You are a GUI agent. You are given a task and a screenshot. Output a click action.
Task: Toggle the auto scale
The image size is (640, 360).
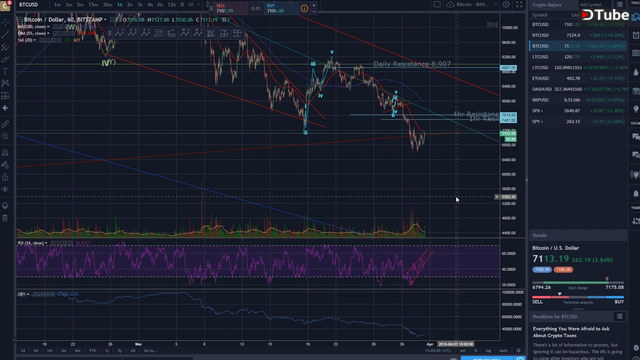tap(503, 351)
